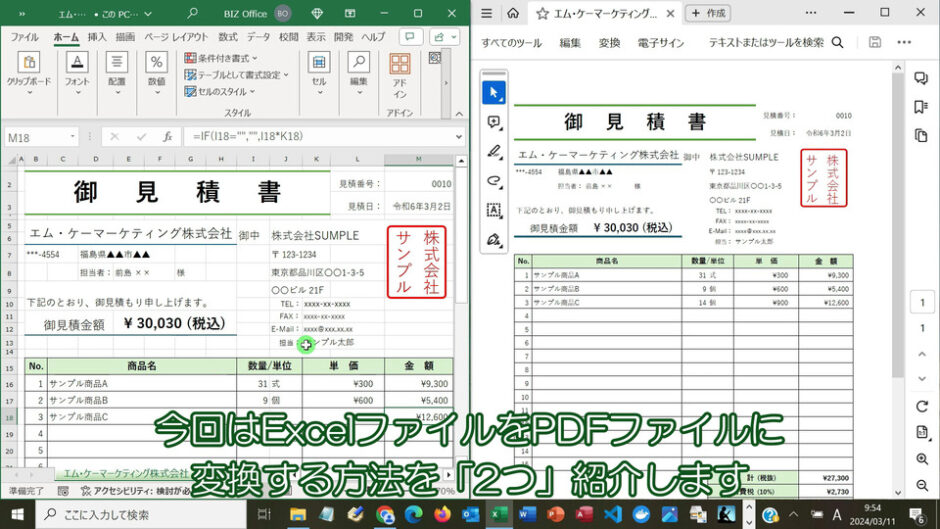Image resolution: width=940 pixels, height=529 pixels.
Task: Click the 作成 new tab button
Action: pos(709,13)
